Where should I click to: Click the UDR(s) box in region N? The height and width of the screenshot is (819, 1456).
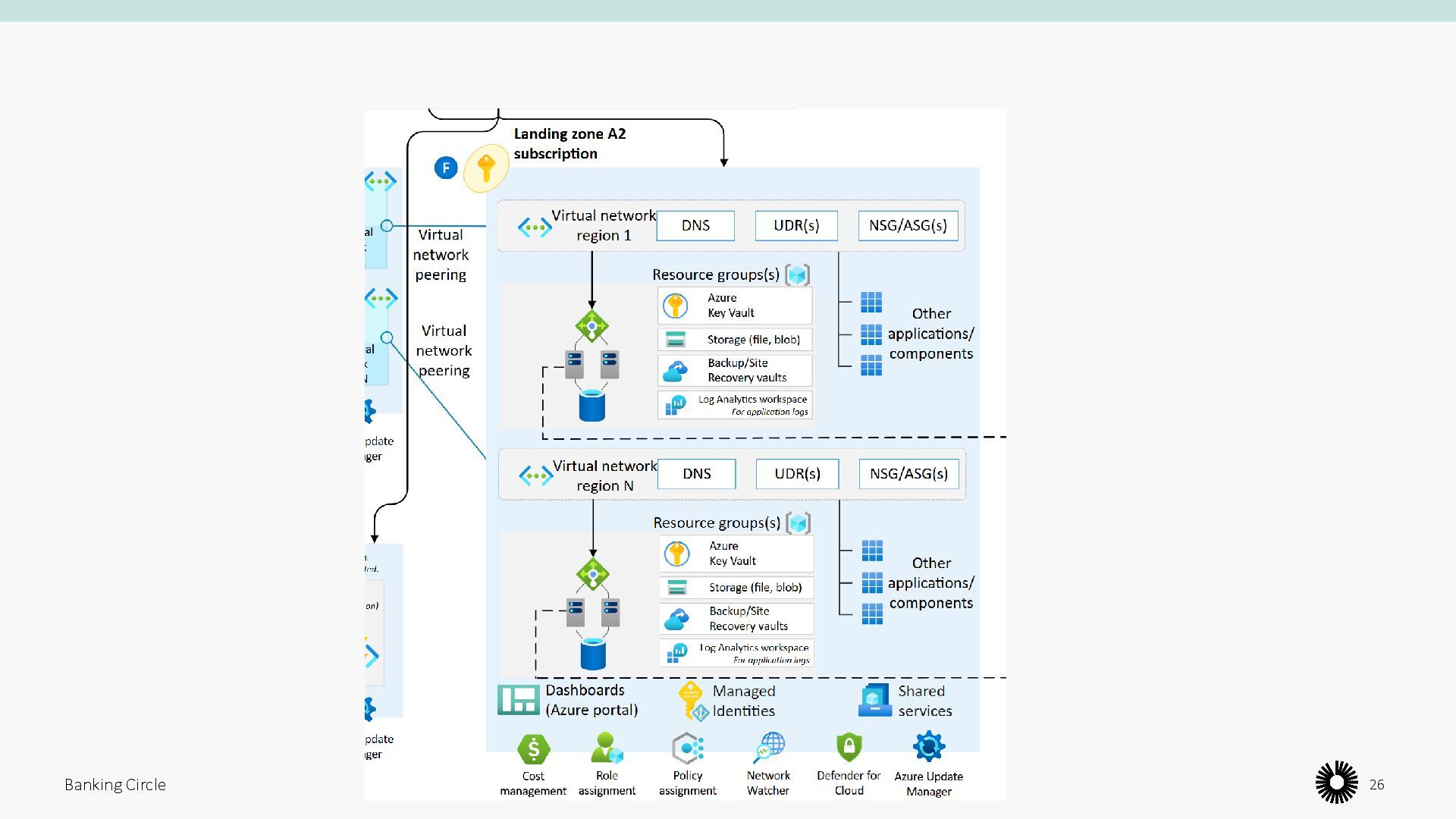coord(797,474)
